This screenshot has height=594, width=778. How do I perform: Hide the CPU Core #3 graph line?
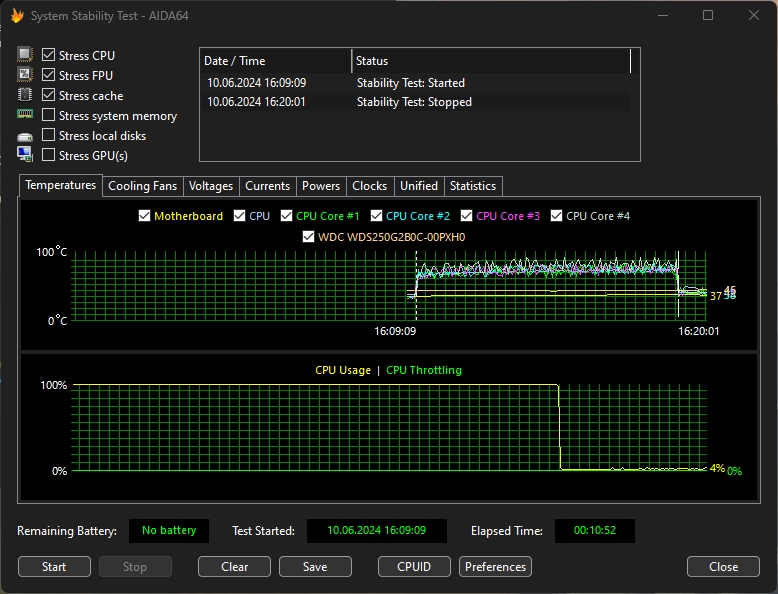466,216
